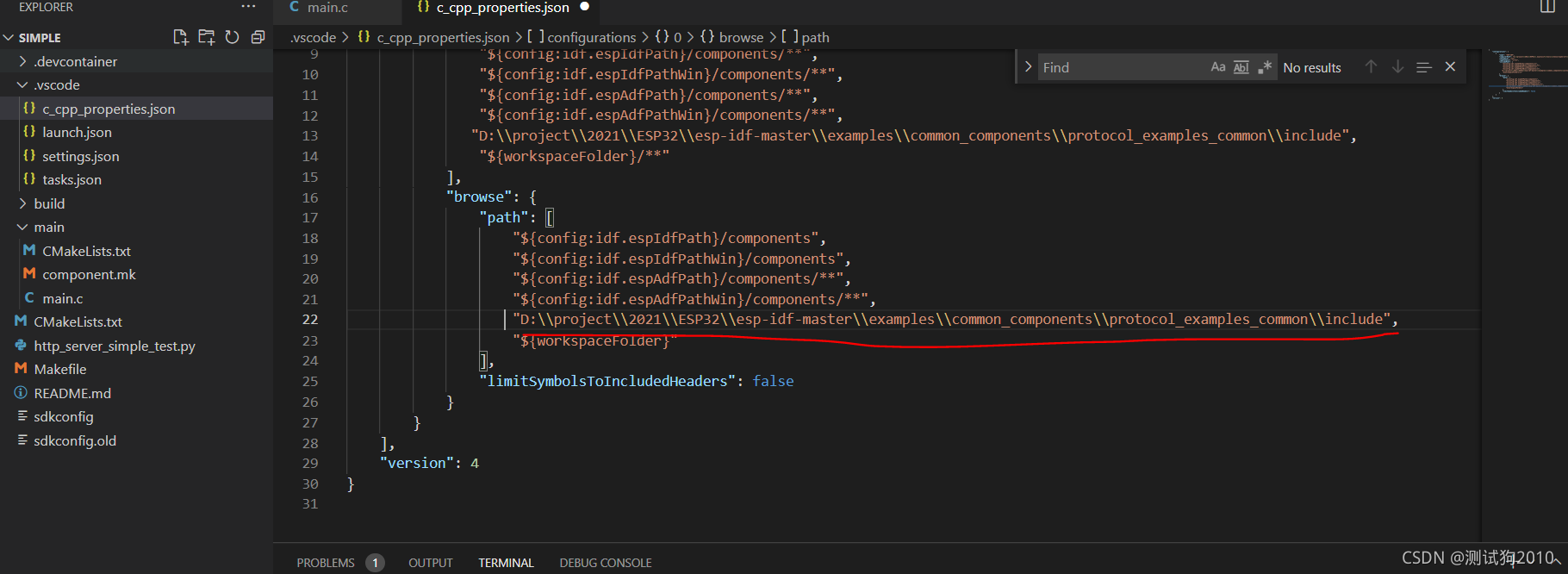Go to previous match arrow
The image size is (1568, 574).
coord(1371,67)
